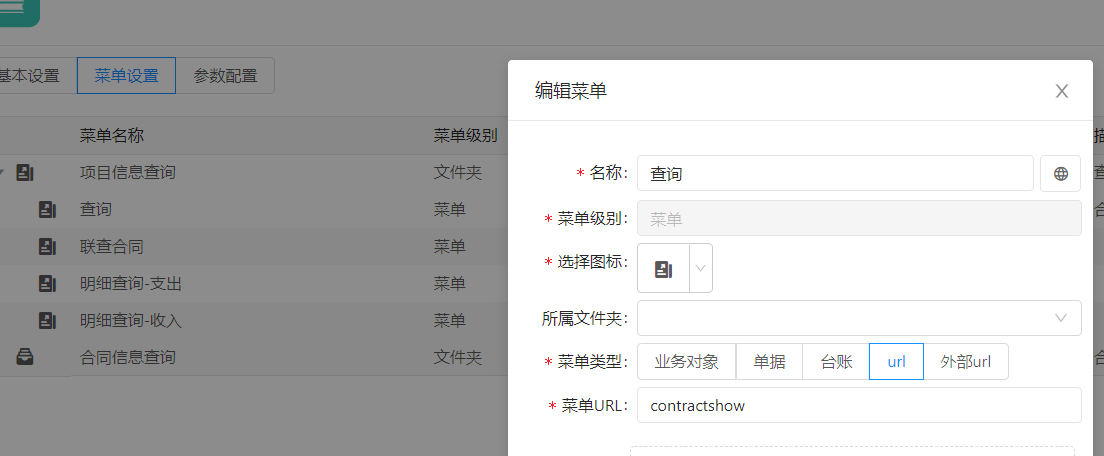This screenshot has height=456, width=1104.
Task: Click the icon of 明细查询-支出 row
Action: [x=47, y=284]
